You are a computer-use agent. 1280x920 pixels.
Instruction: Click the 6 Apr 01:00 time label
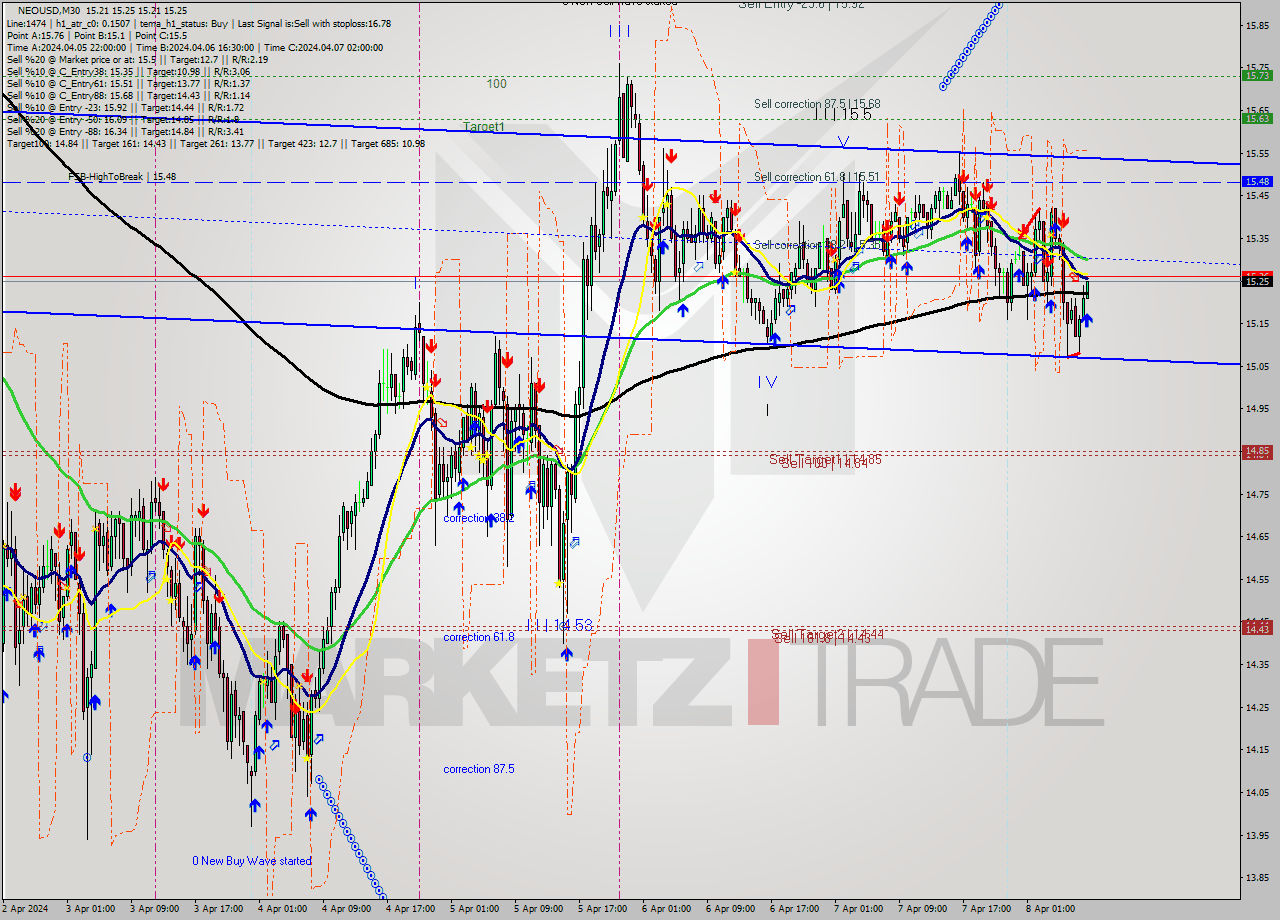[x=667, y=909]
